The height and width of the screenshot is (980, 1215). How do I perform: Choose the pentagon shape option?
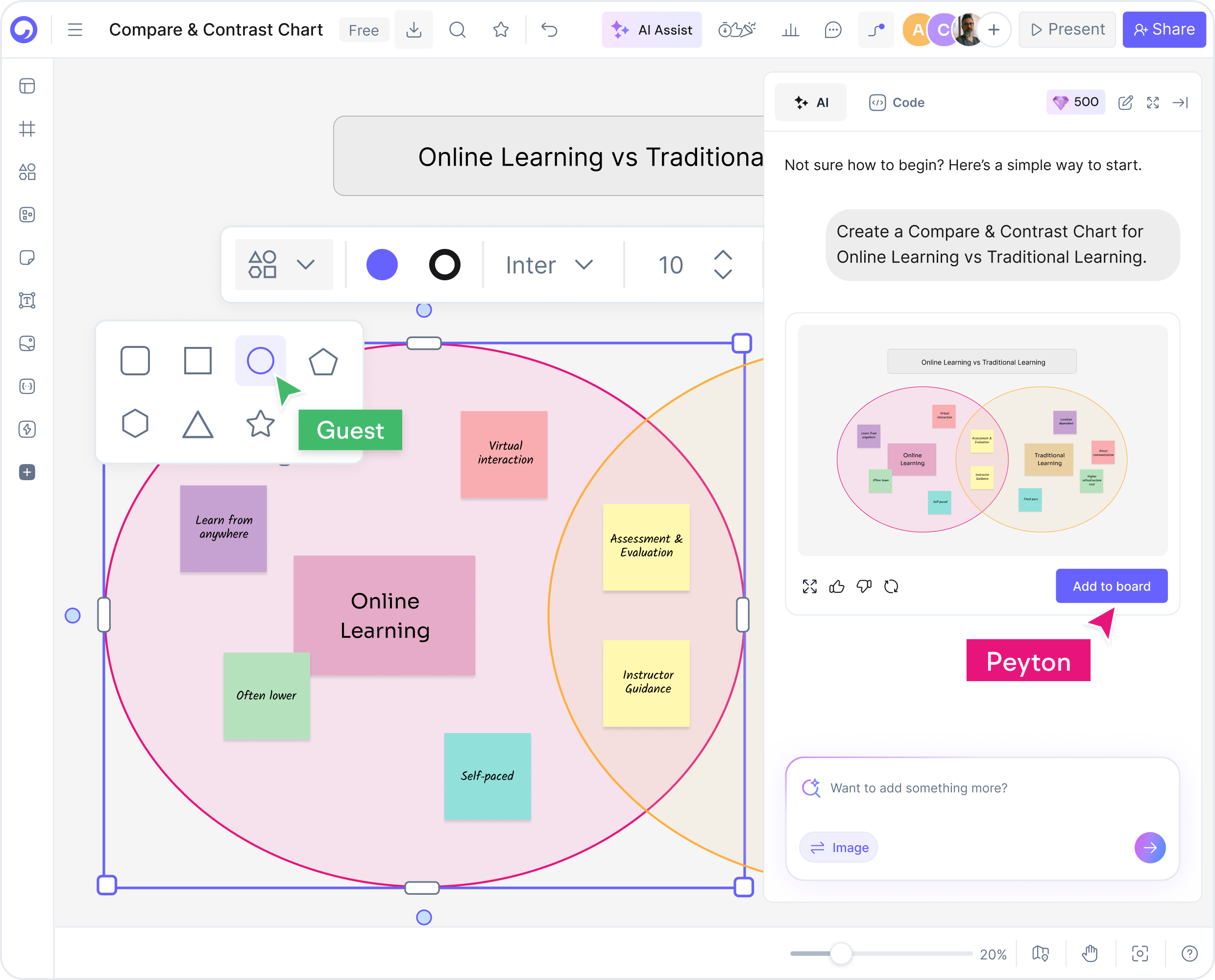click(x=323, y=361)
